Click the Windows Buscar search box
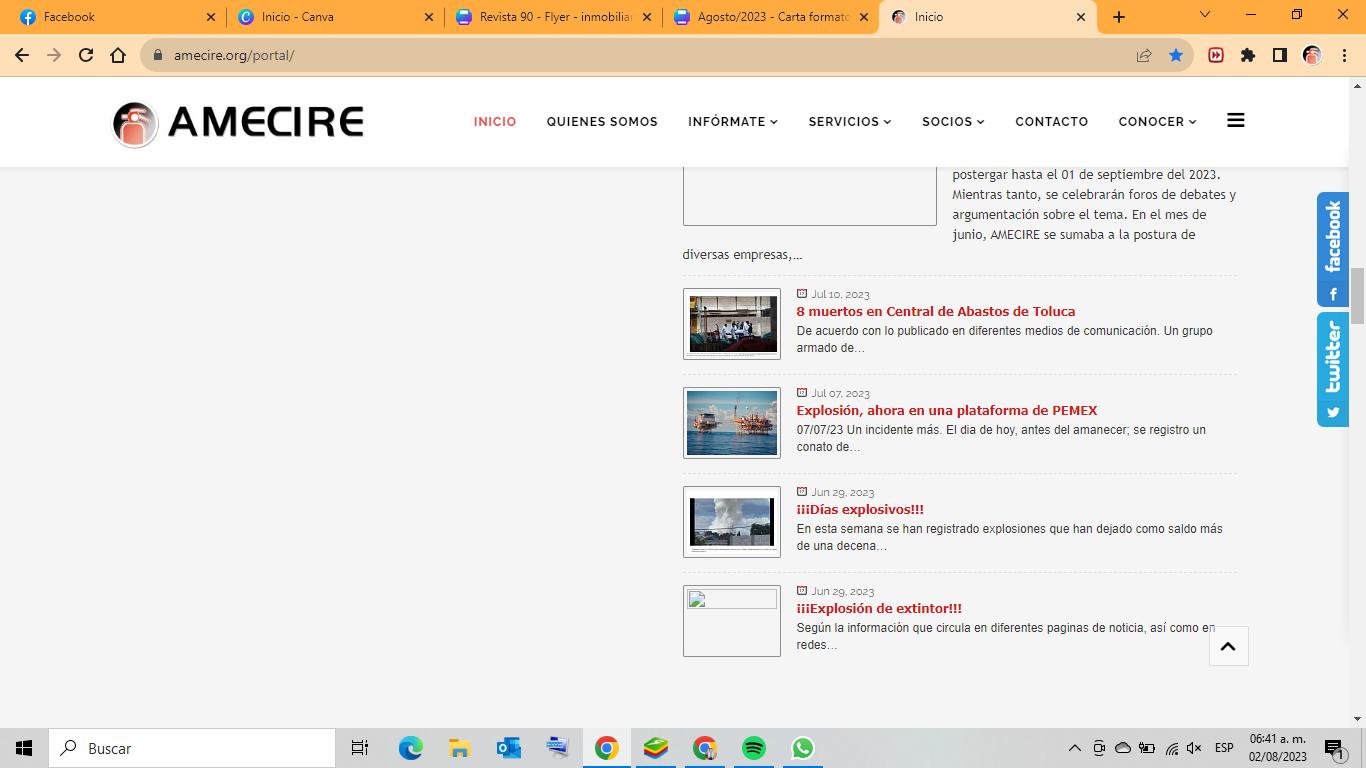Image resolution: width=1366 pixels, height=768 pixels. click(192, 748)
